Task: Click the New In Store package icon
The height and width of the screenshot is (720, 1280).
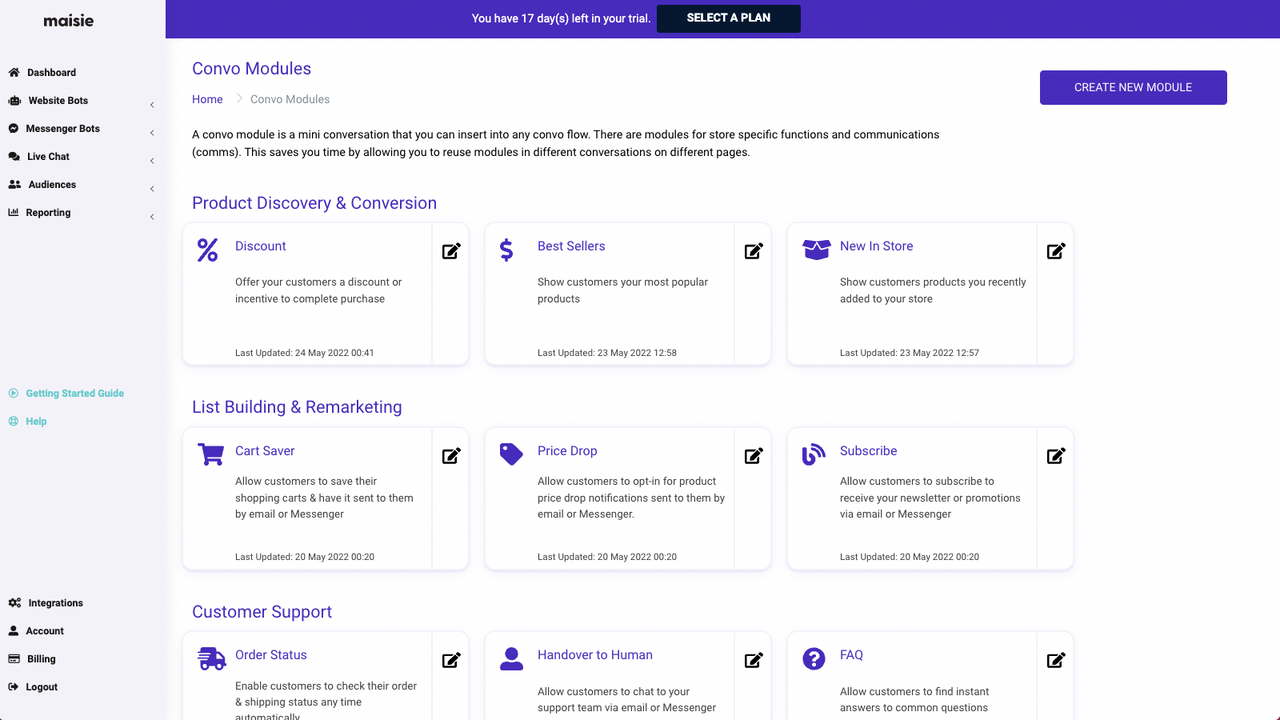Action: (816, 250)
